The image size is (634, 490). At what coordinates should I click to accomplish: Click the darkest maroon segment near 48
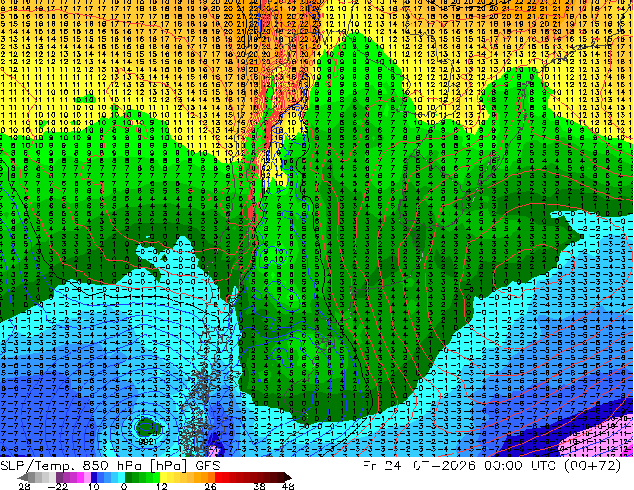click(x=281, y=477)
